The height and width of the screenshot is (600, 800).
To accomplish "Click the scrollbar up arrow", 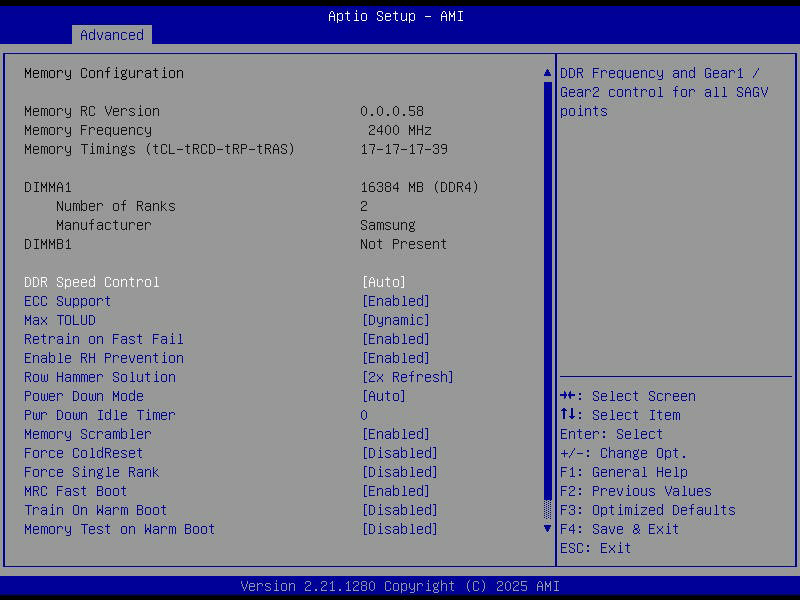I will 547,73.
